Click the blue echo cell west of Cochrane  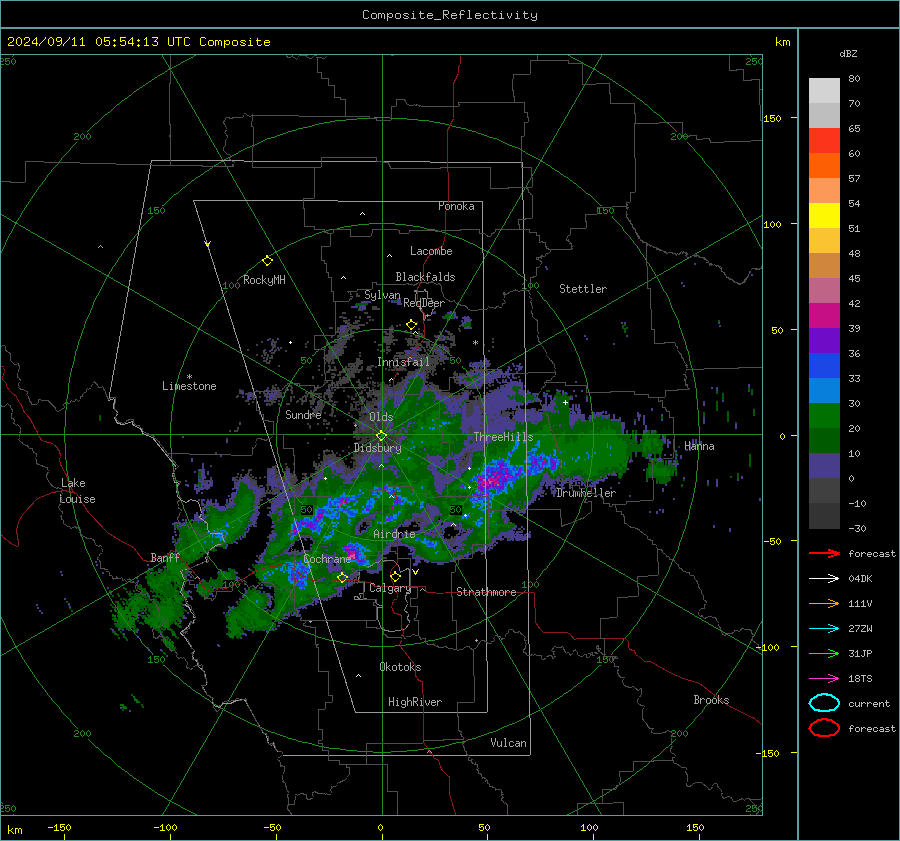pos(297,573)
